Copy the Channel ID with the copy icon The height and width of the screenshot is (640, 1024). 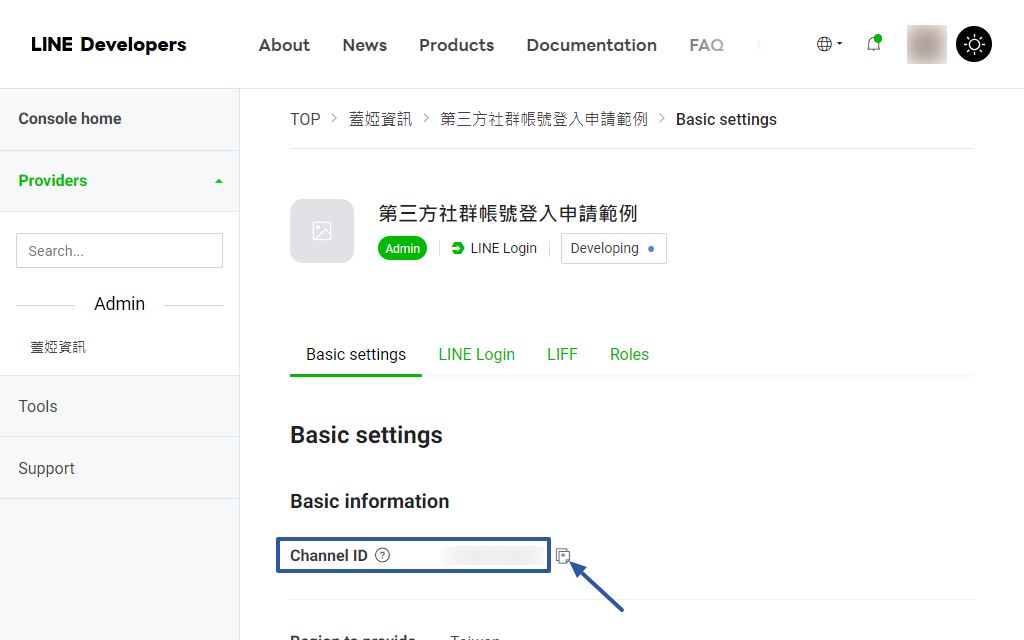pos(562,556)
